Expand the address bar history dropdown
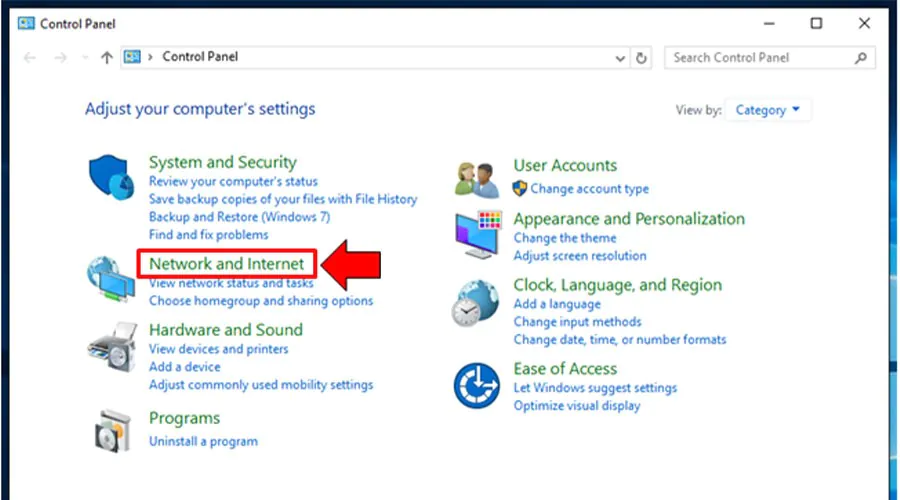900x500 pixels. [x=620, y=58]
